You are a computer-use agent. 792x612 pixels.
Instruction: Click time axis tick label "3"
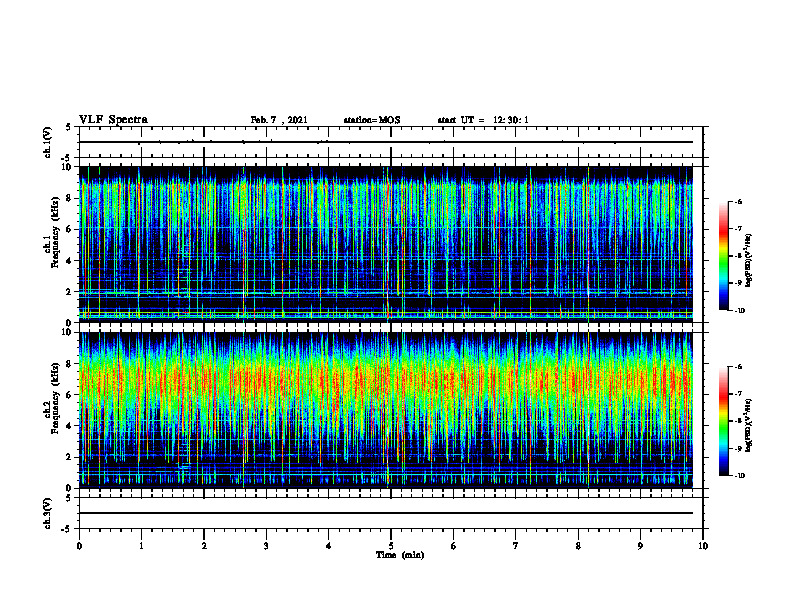click(266, 546)
